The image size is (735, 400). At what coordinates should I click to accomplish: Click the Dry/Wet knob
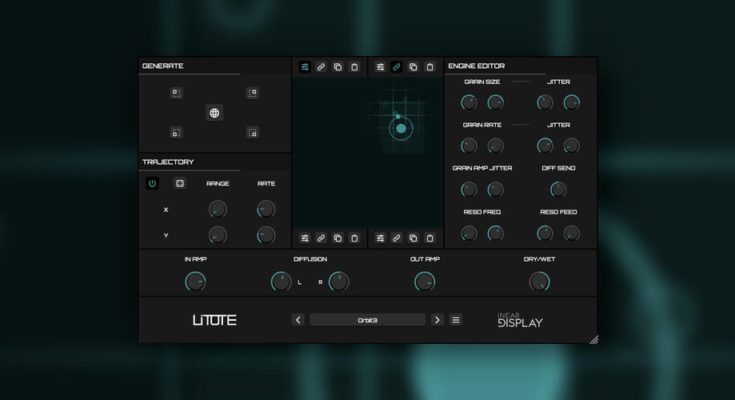tap(539, 282)
